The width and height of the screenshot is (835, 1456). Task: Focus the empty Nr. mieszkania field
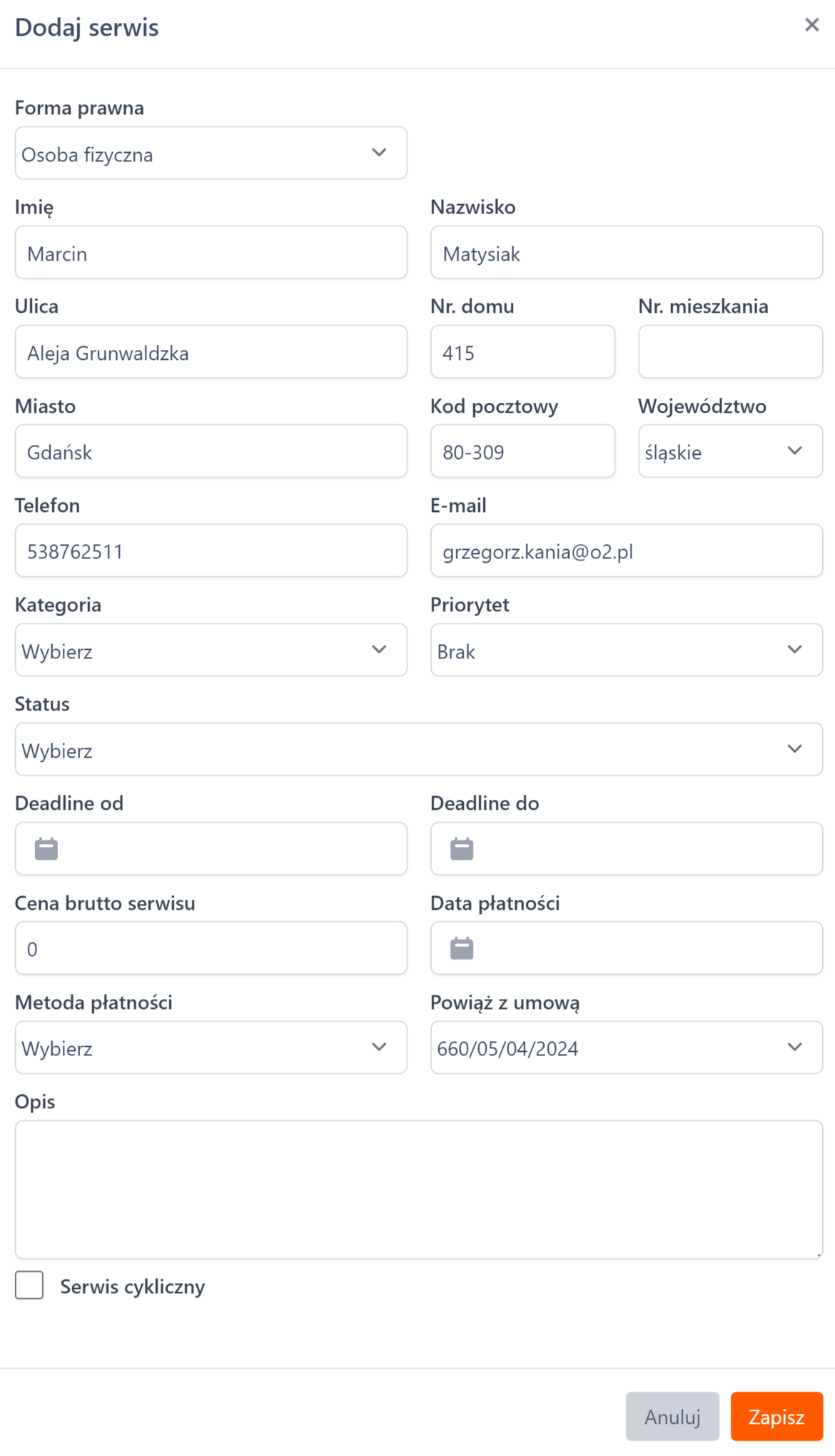coord(729,353)
